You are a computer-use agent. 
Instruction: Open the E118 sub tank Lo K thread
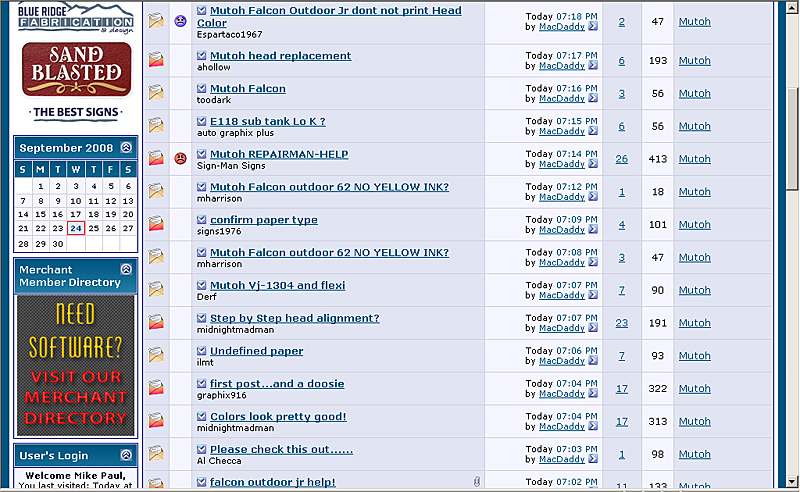[267, 121]
